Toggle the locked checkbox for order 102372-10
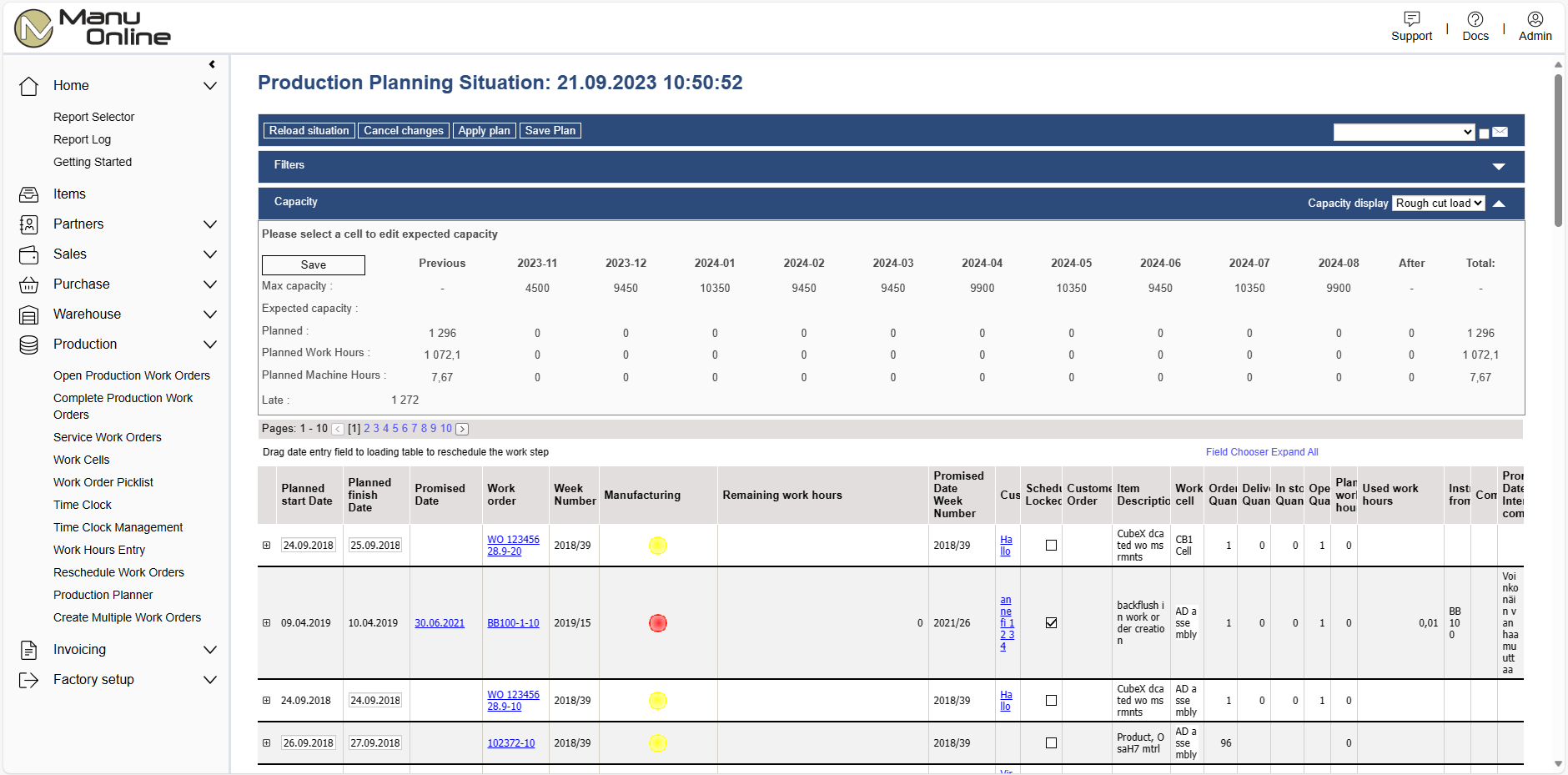 coord(1051,743)
